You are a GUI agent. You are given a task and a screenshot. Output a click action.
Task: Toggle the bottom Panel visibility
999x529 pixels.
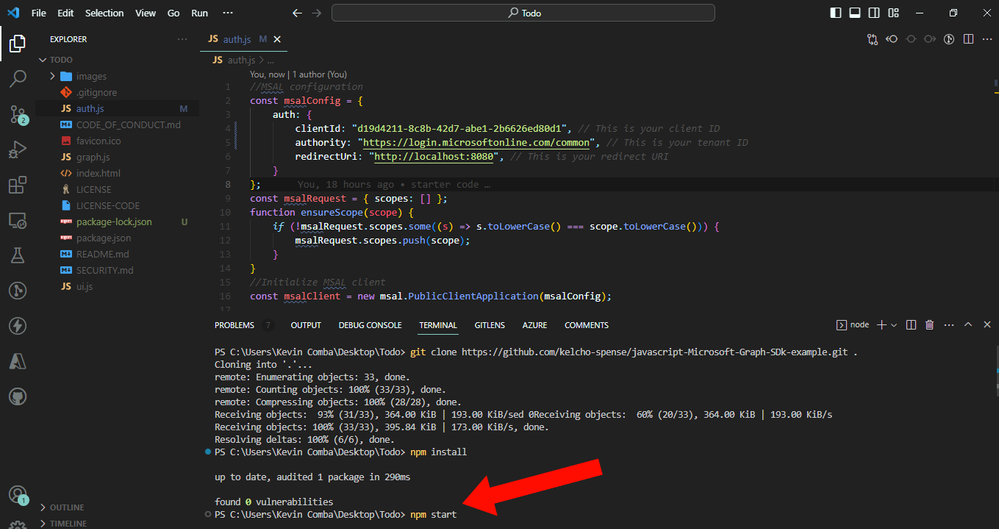pyautogui.click(x=855, y=13)
